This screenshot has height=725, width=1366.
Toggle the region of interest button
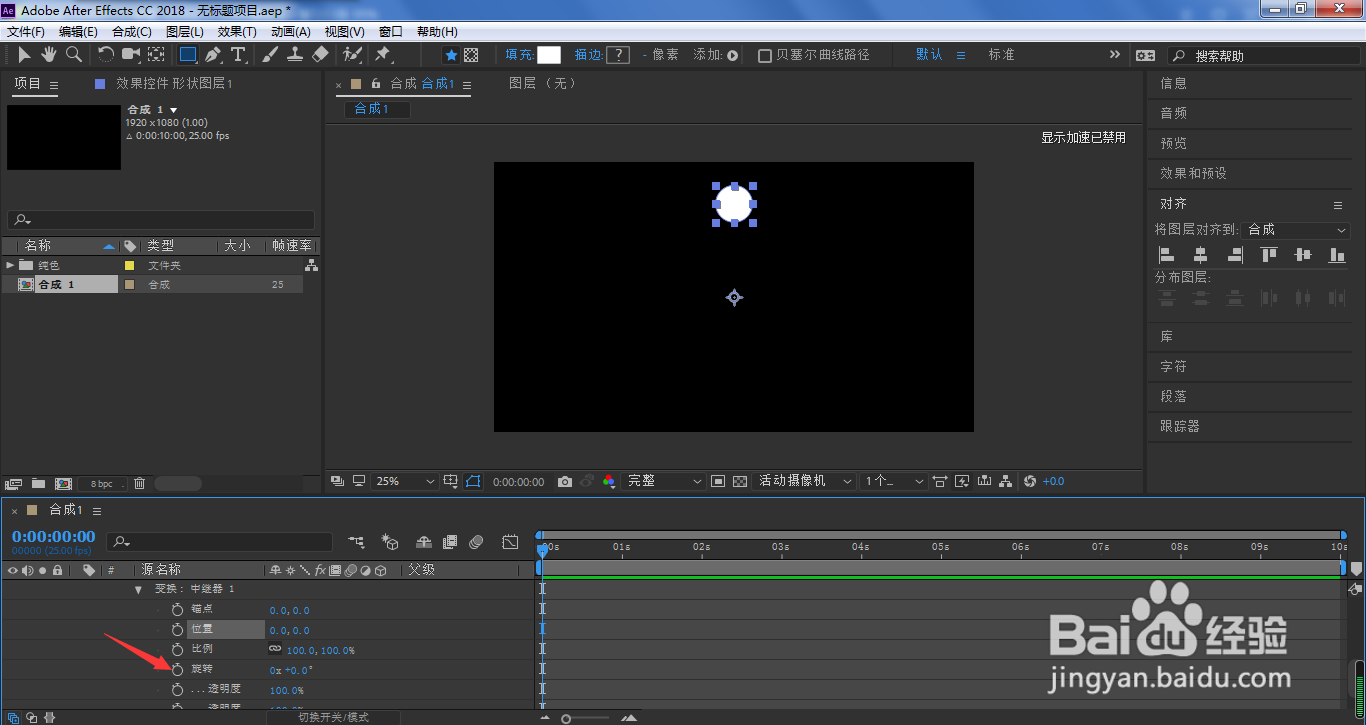tap(717, 481)
